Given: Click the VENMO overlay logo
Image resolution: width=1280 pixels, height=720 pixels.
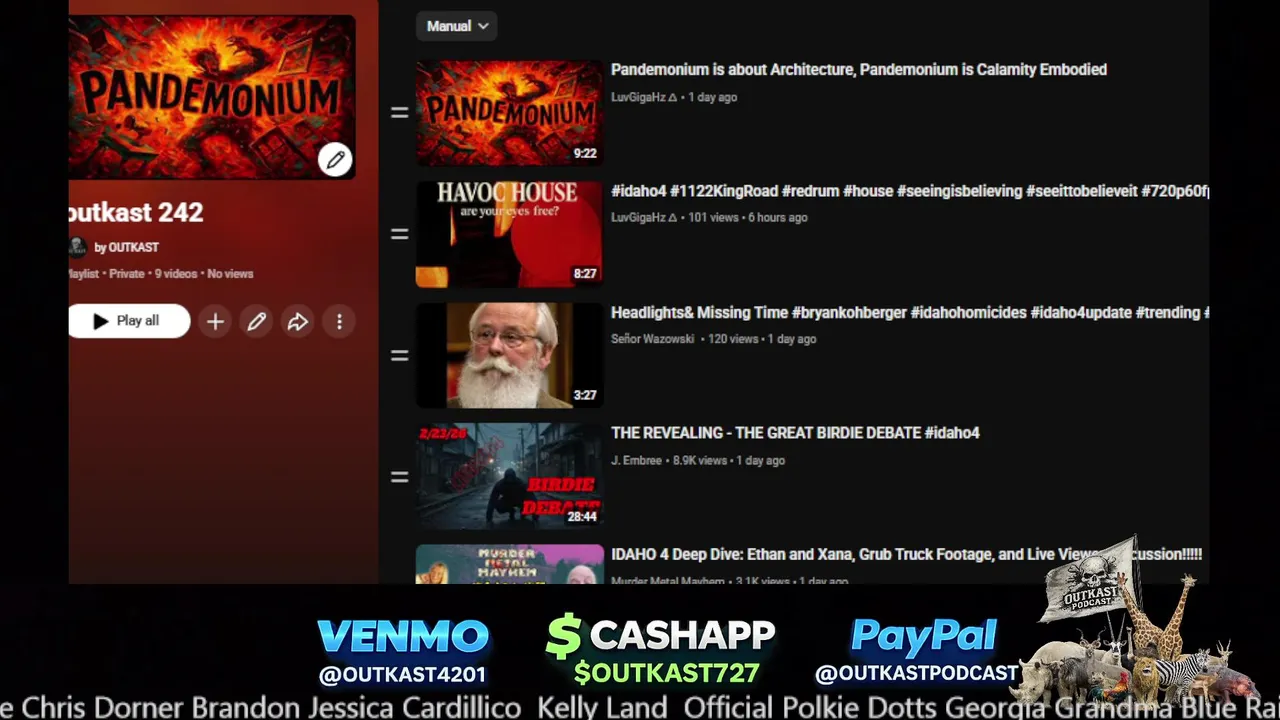Looking at the screenshot, I should pyautogui.click(x=403, y=637).
